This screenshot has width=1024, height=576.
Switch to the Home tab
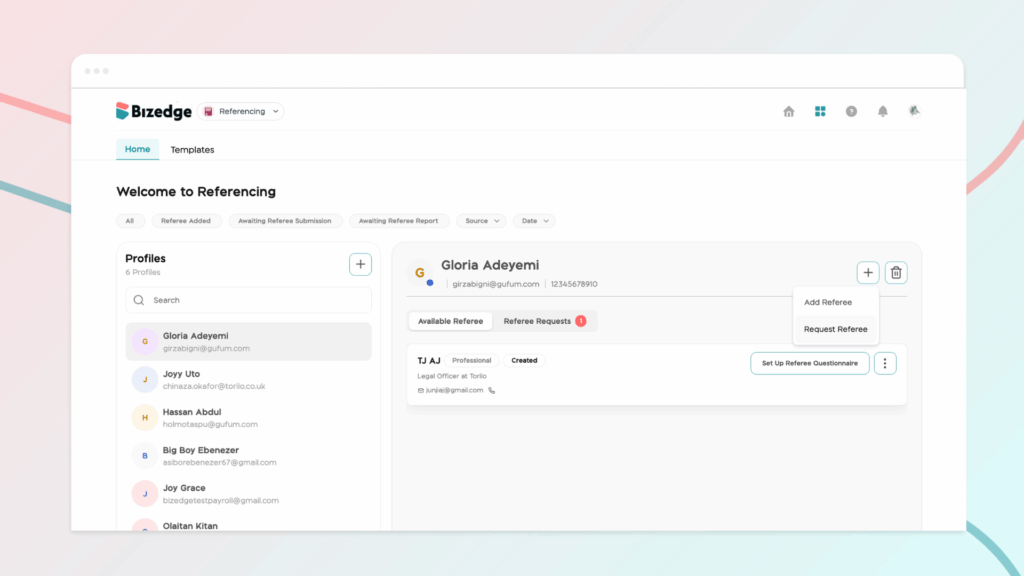[x=137, y=149]
